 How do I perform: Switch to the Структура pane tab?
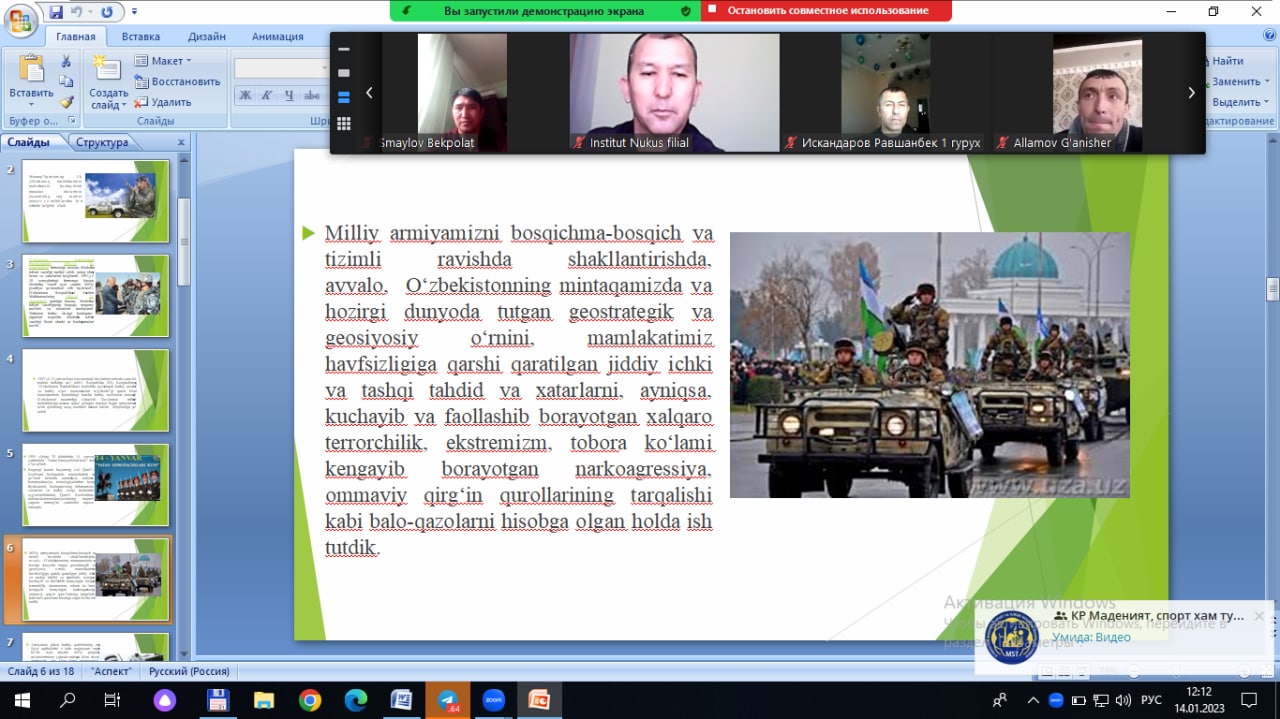[x=101, y=142]
